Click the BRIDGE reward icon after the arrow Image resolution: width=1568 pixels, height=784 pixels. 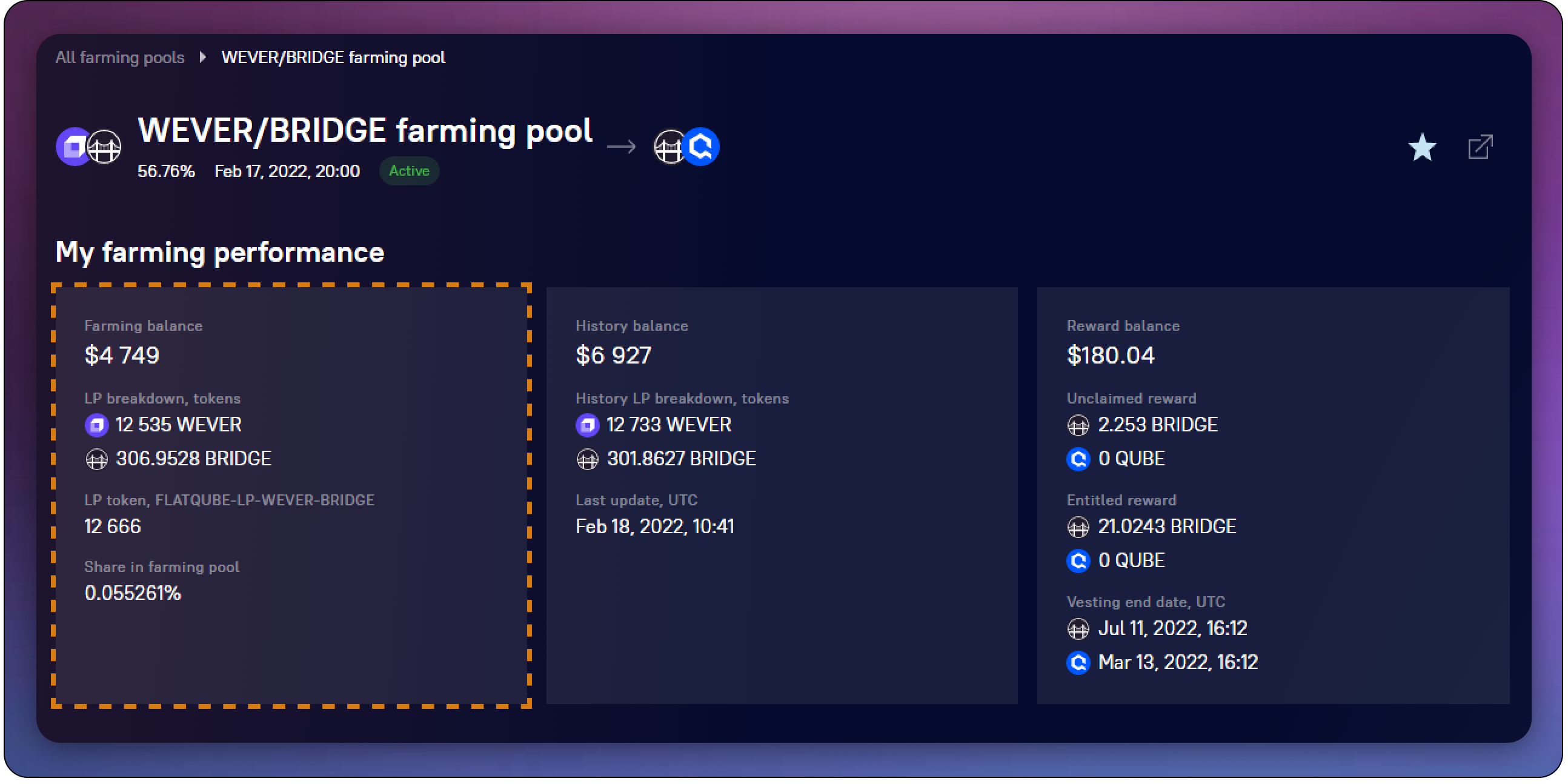pos(669,147)
